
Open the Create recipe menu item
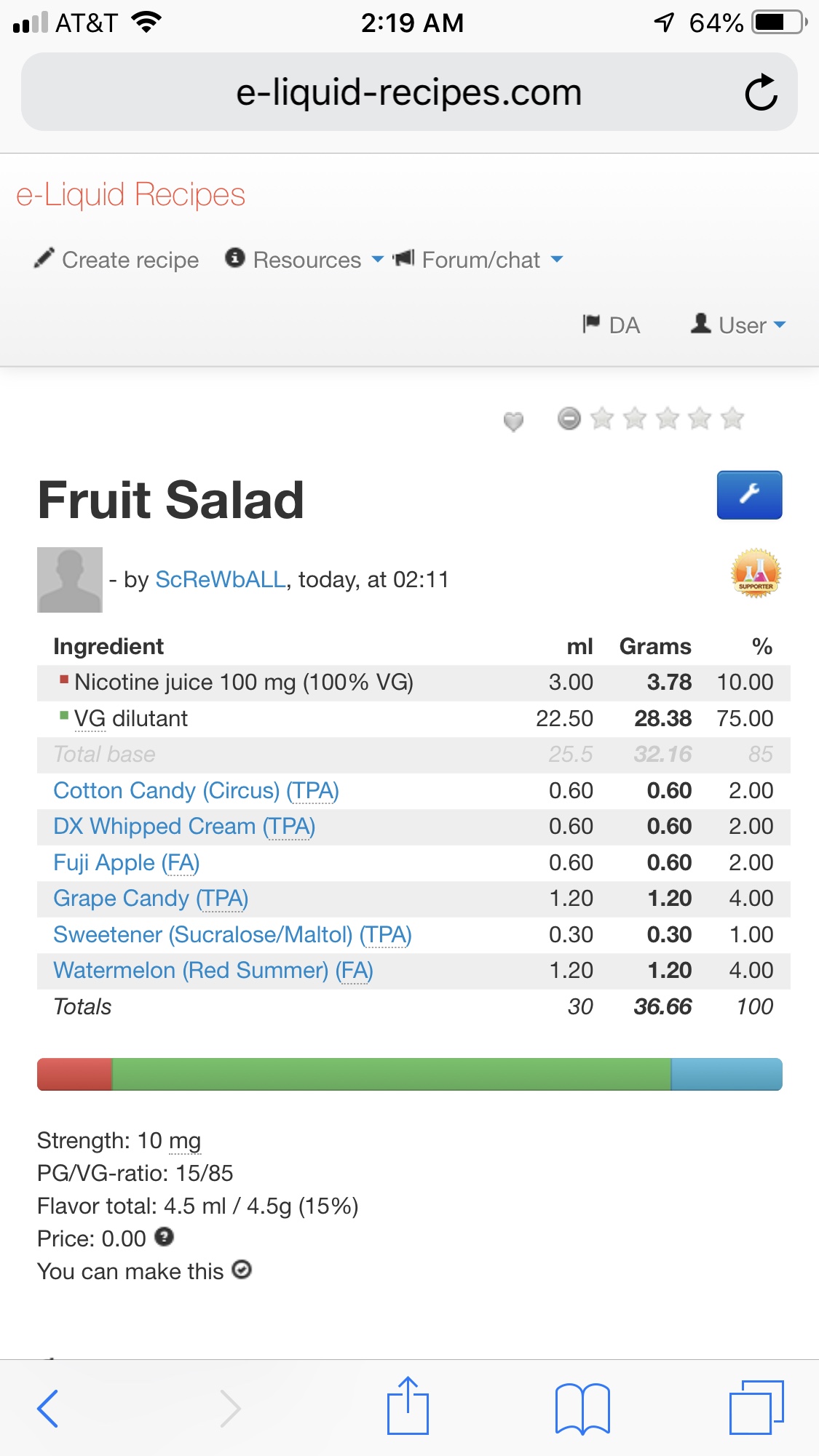click(x=117, y=260)
